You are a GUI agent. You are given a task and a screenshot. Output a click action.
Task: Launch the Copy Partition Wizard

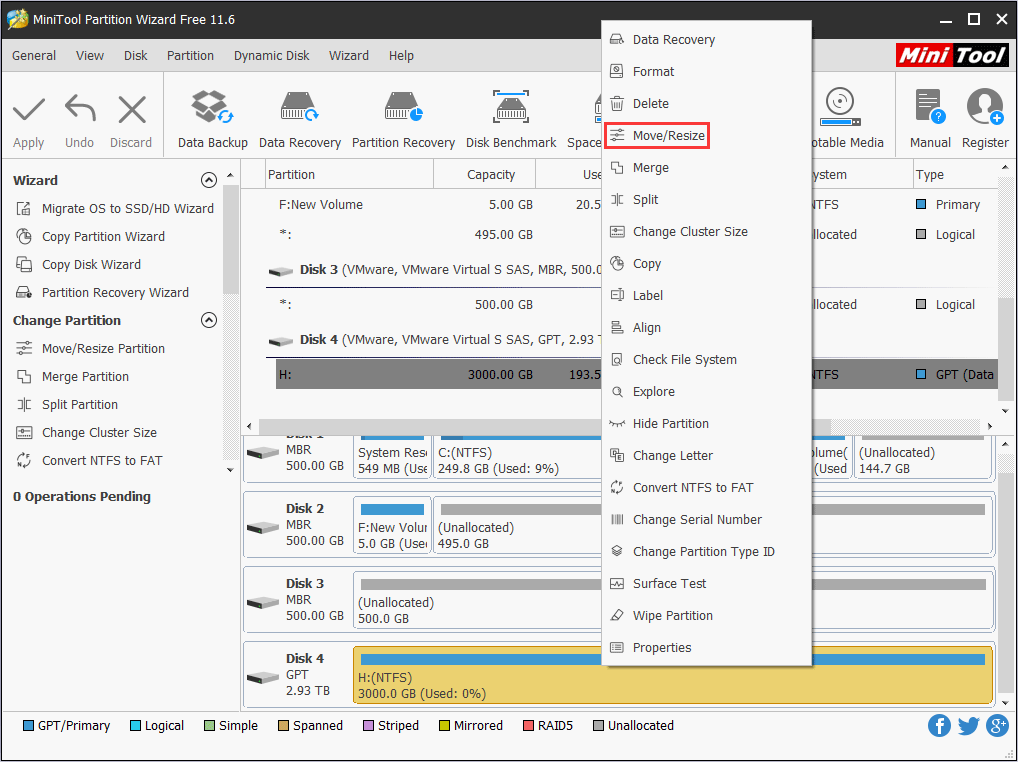(90, 236)
